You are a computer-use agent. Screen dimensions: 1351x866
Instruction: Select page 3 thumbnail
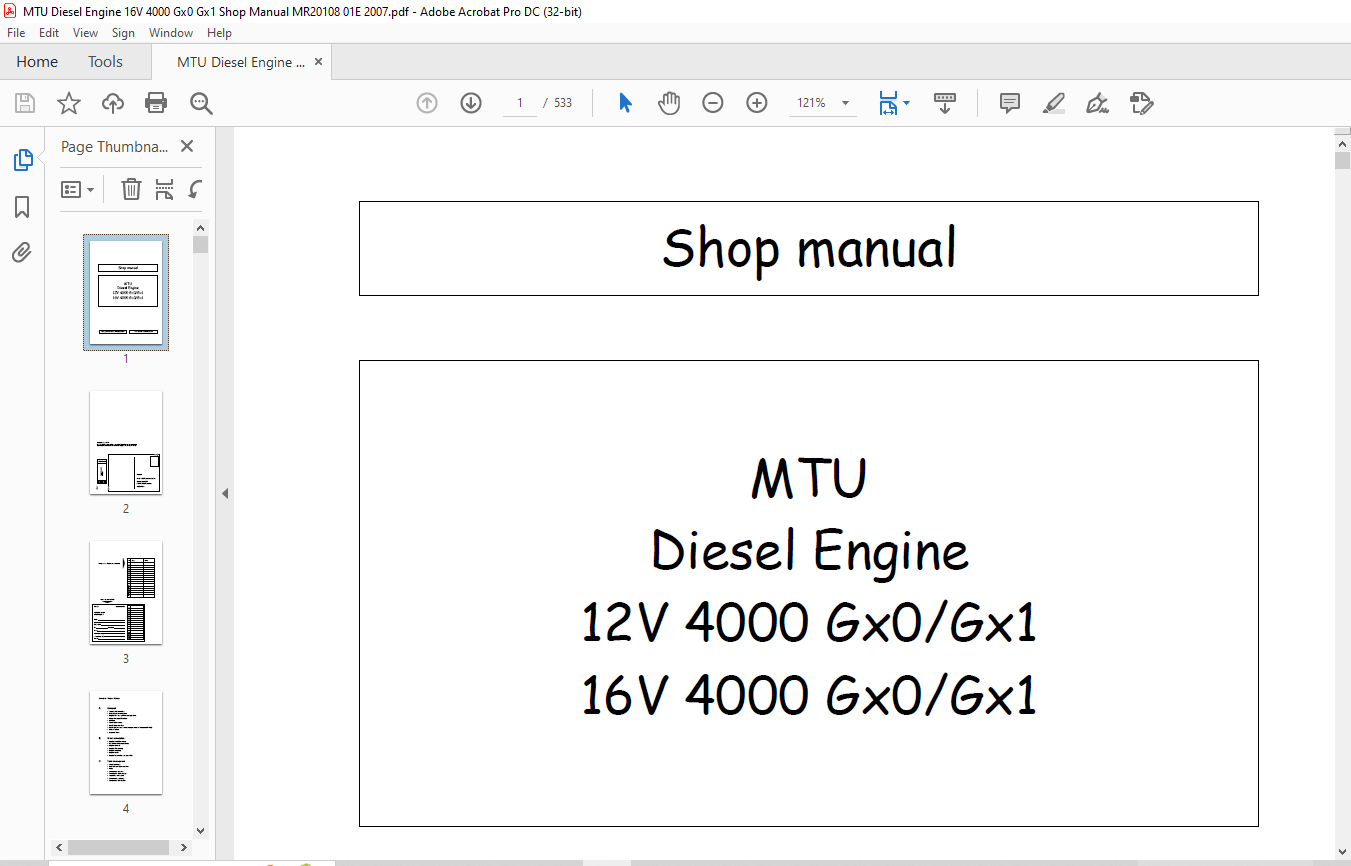[x=126, y=592]
